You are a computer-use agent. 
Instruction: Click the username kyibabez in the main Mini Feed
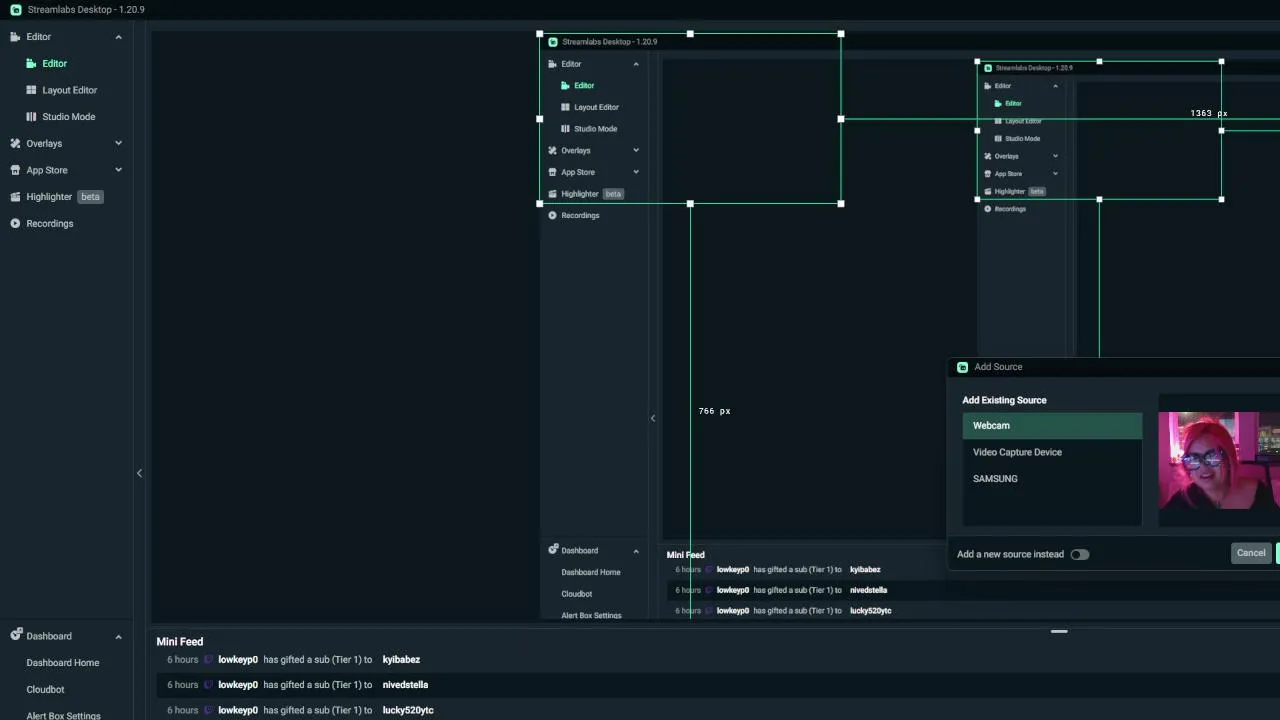pos(401,660)
